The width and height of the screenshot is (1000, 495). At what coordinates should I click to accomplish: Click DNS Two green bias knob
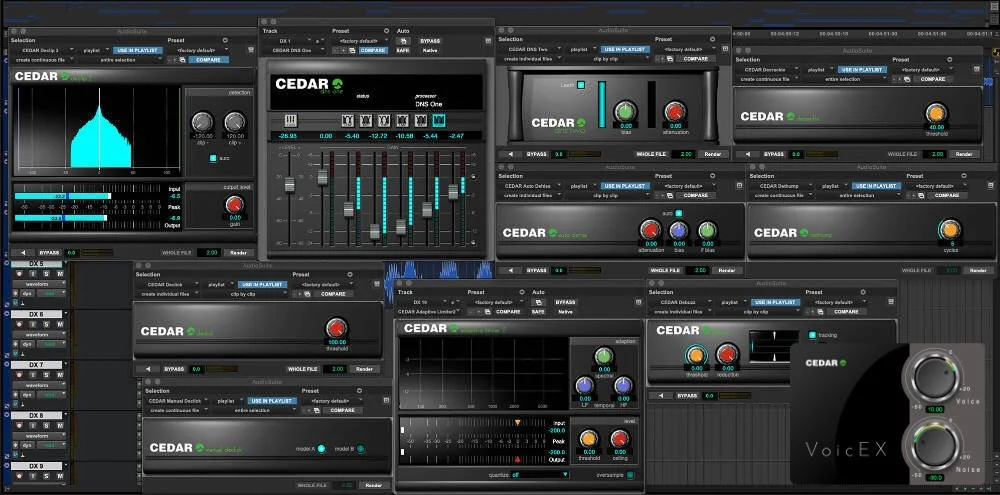625,112
